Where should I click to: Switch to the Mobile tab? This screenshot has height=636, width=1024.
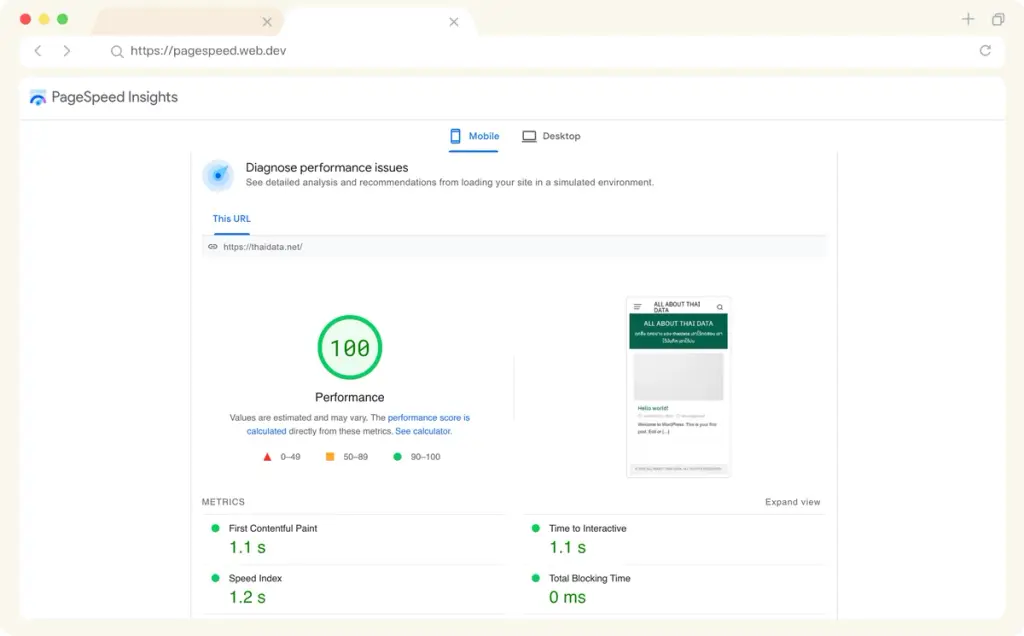(x=474, y=136)
